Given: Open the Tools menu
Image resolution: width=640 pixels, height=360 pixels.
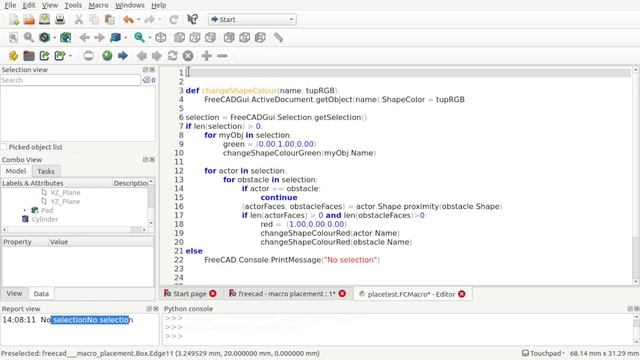Looking at the screenshot, I should (x=73, y=5).
